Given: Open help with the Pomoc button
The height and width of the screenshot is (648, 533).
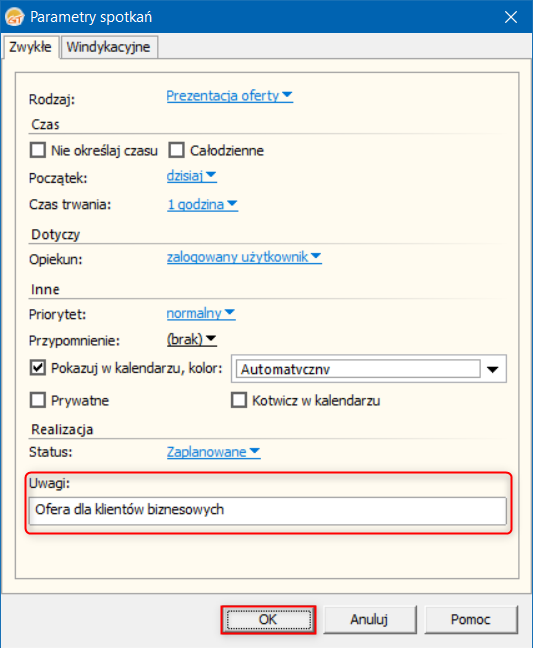Looking at the screenshot, I should (471, 619).
